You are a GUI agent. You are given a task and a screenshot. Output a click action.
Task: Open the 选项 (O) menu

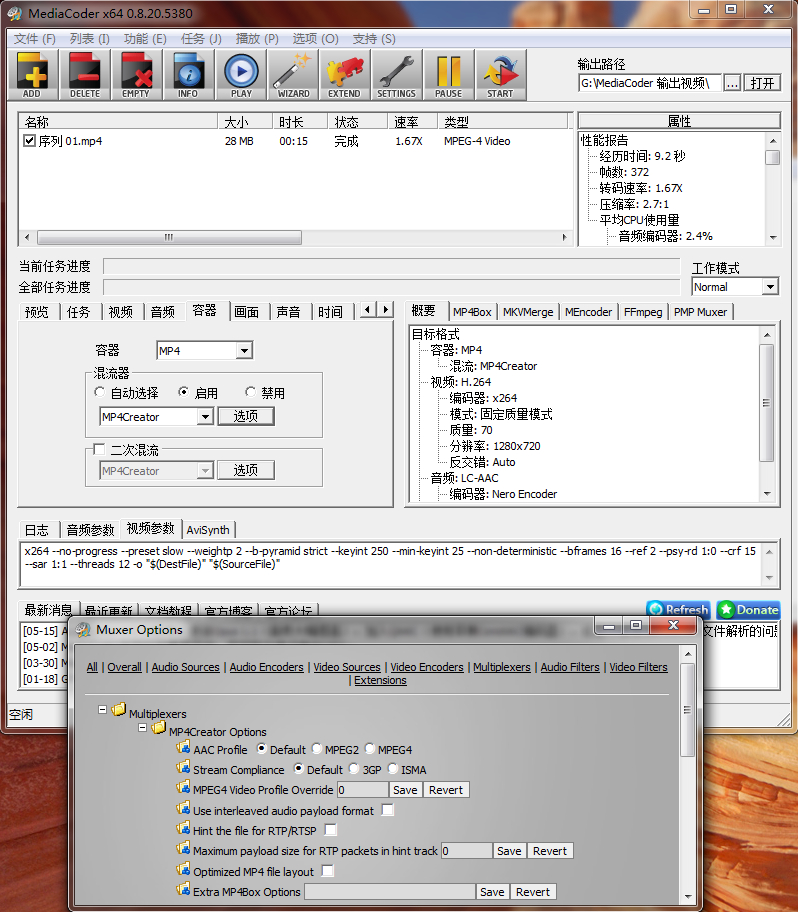pyautogui.click(x=315, y=39)
